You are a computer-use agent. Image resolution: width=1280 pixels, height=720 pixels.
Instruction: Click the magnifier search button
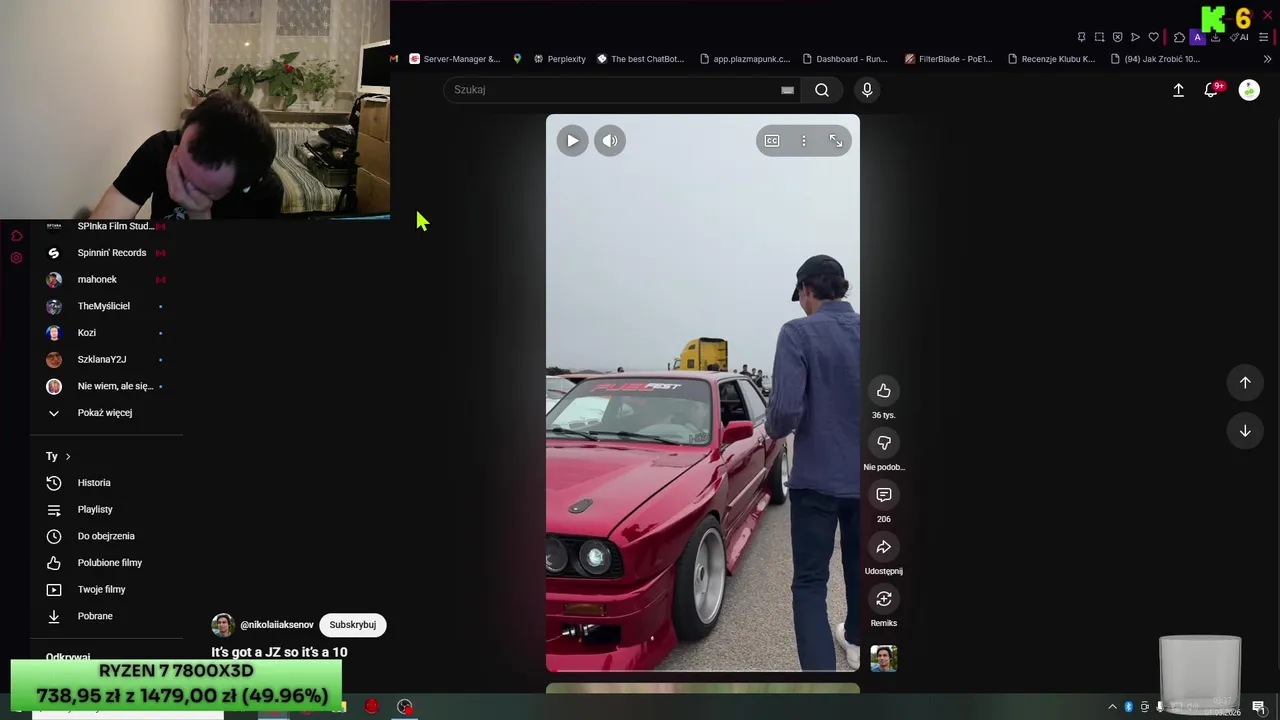(x=822, y=90)
